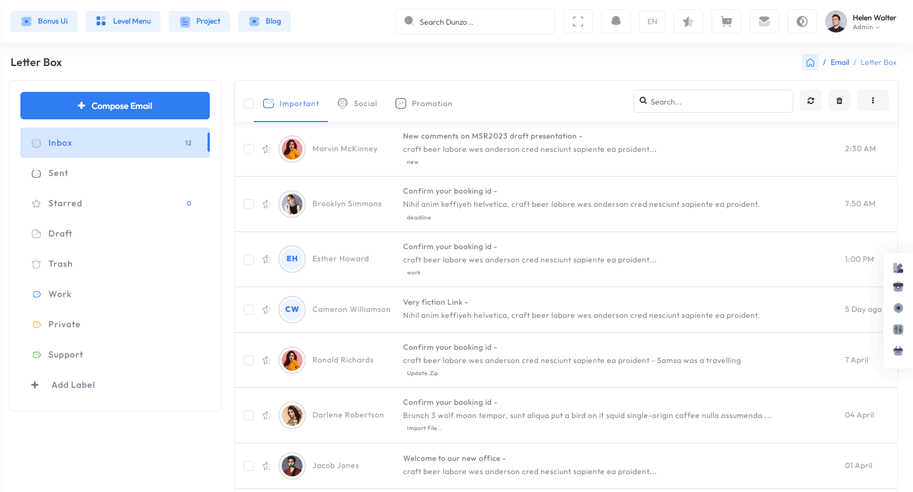Select the Esther Howard email checkbox

pos(249,259)
